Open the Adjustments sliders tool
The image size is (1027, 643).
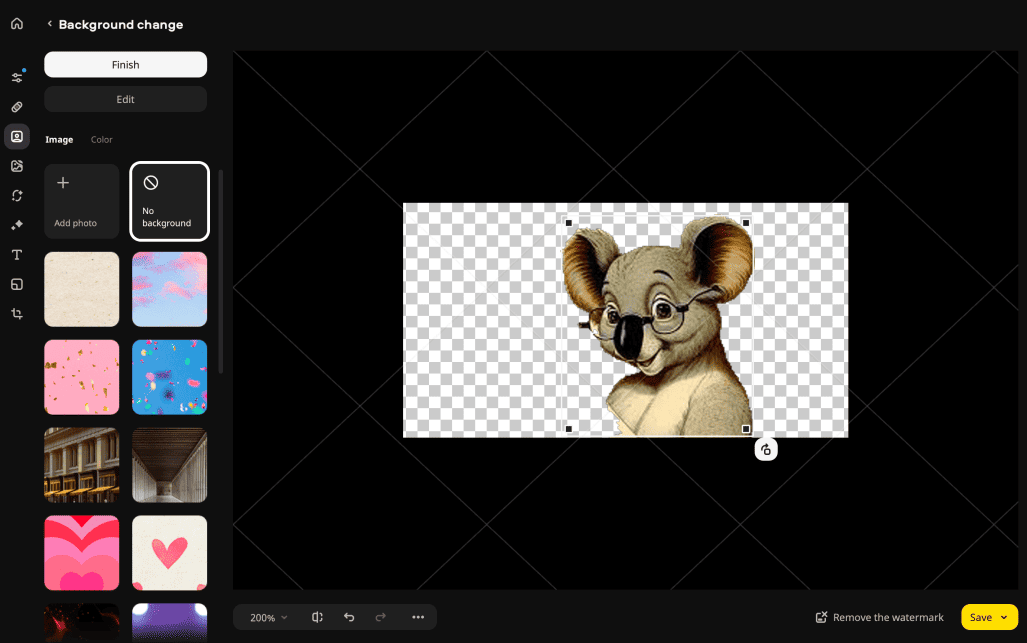tap(17, 77)
